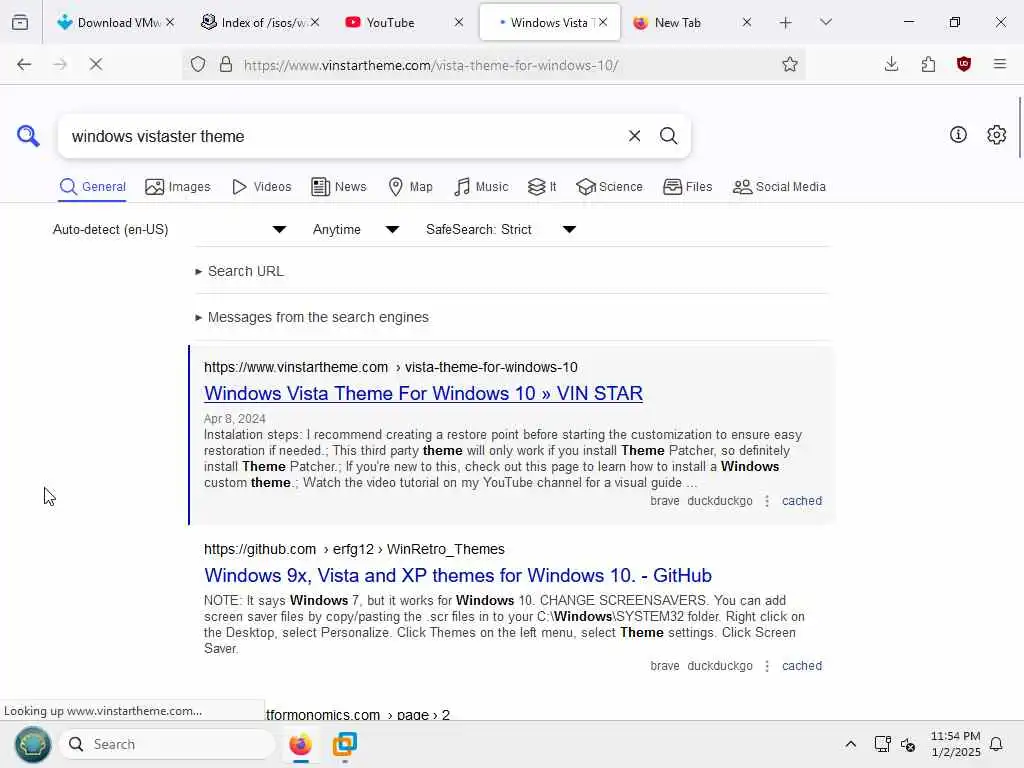Show hidden system tray icons
This screenshot has height=768, width=1024.
pos(850,744)
